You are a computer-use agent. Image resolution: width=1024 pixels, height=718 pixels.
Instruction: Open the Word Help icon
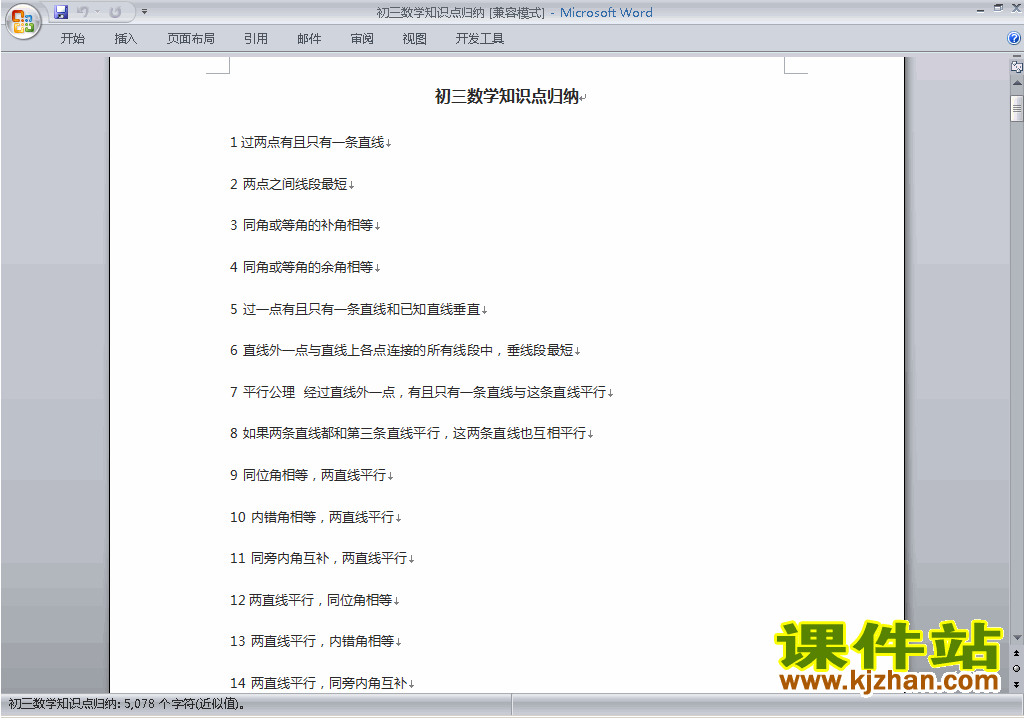click(x=1014, y=38)
